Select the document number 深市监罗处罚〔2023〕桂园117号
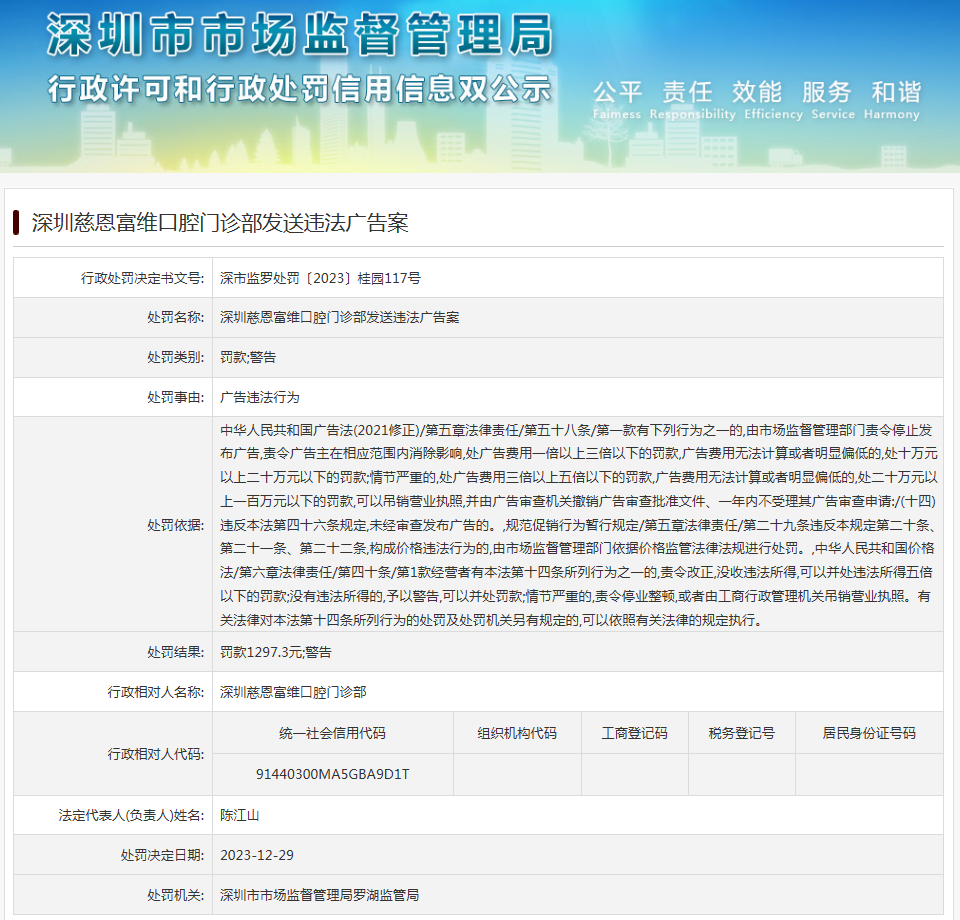Viewport: 960px width, 920px height. click(320, 278)
